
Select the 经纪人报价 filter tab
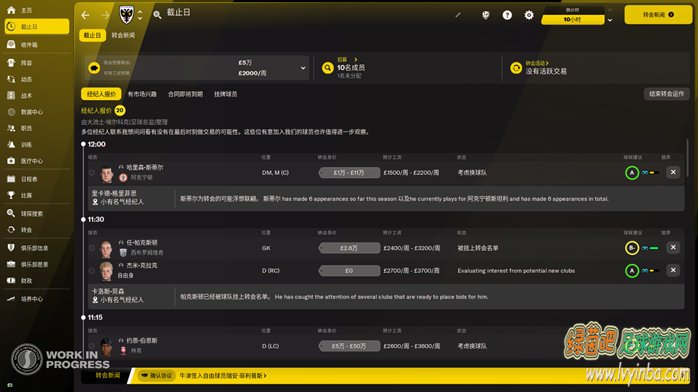[x=101, y=94]
